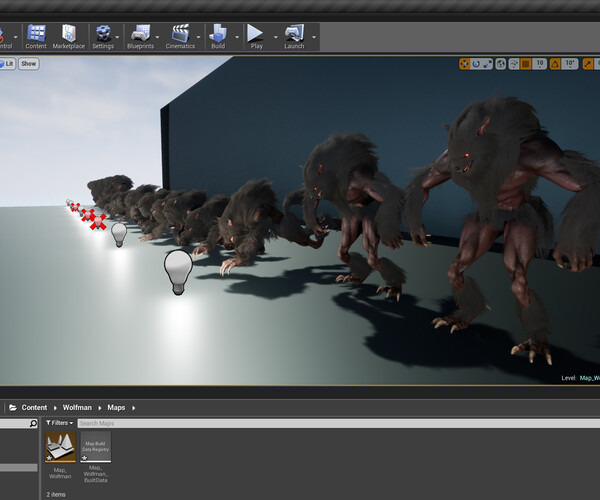Open the Settings toolbar button
The image size is (600, 500).
[x=103, y=37]
